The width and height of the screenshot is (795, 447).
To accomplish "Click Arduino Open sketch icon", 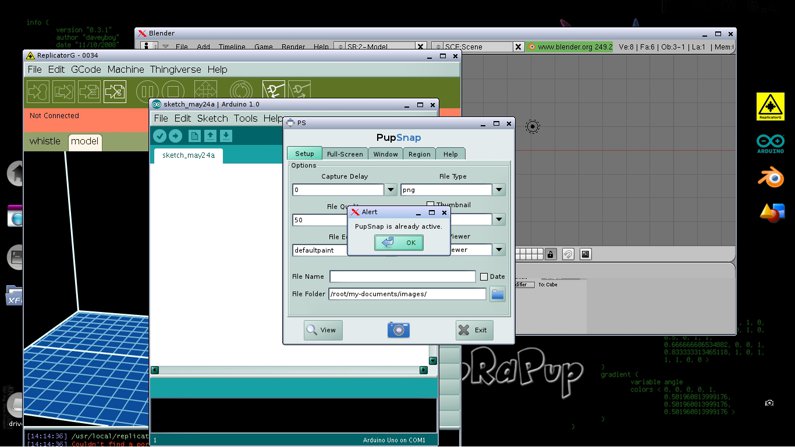I will pos(210,136).
